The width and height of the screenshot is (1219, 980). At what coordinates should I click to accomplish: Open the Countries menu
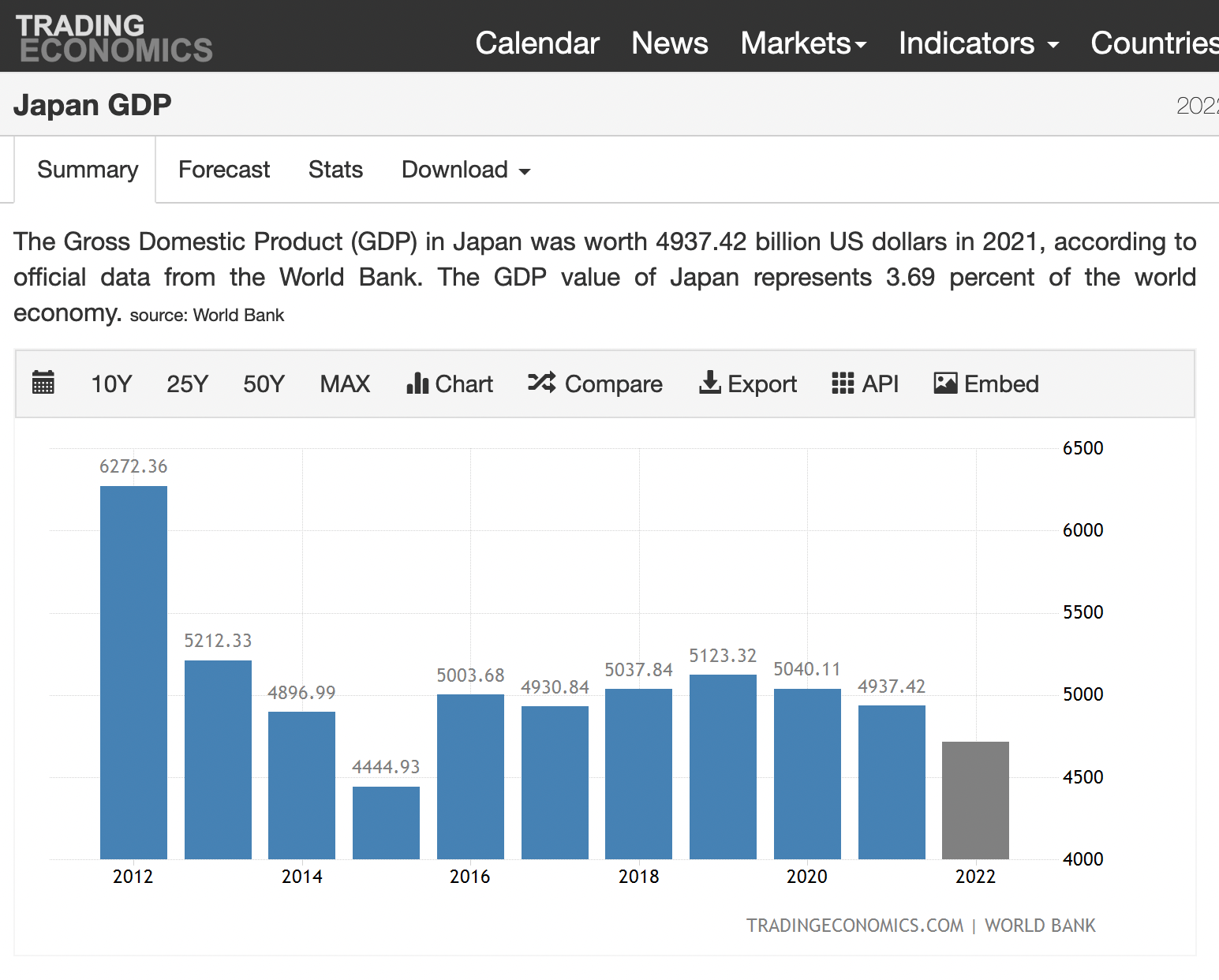pyautogui.click(x=1154, y=43)
